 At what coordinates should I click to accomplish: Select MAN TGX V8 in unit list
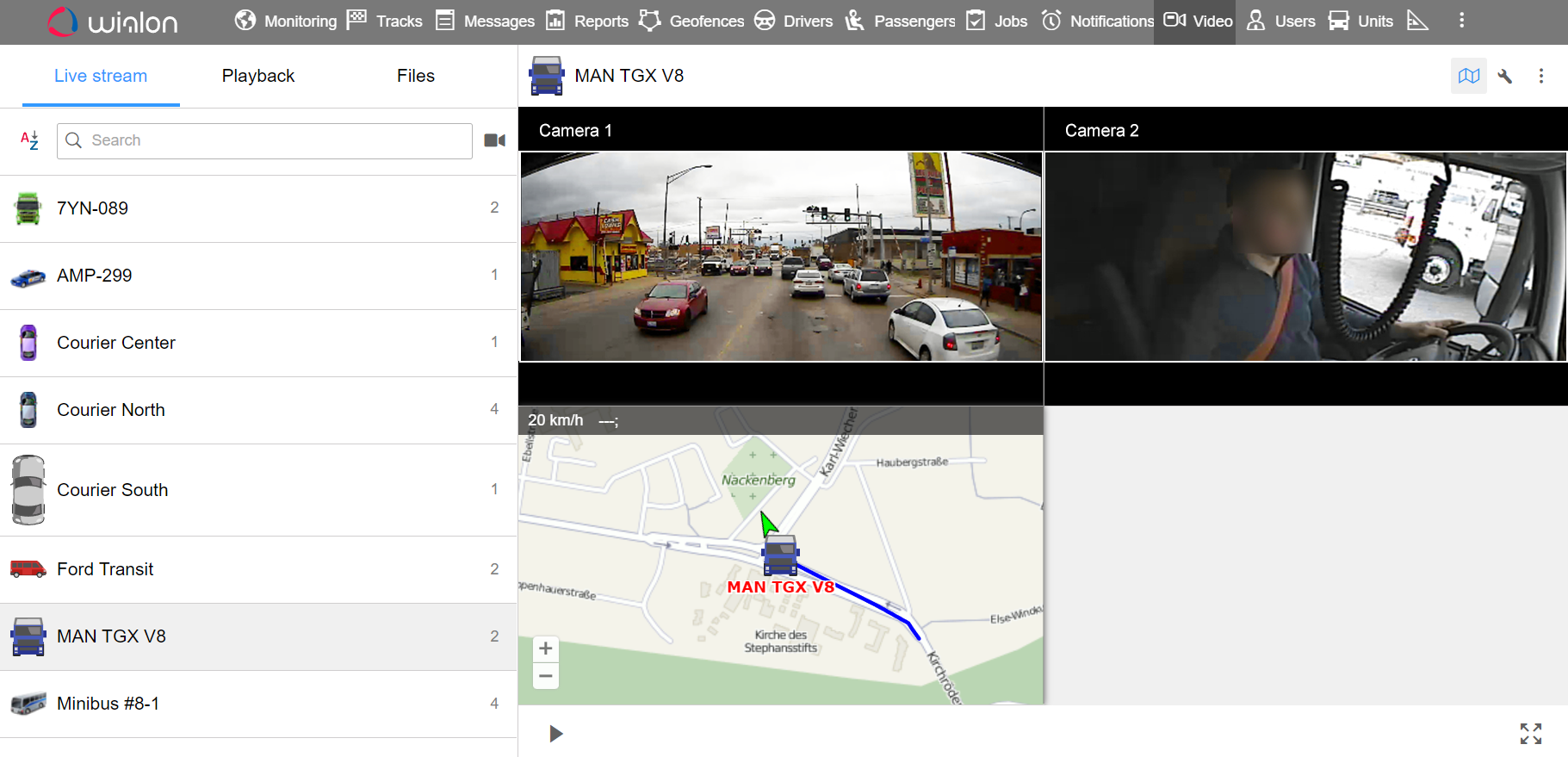[258, 636]
